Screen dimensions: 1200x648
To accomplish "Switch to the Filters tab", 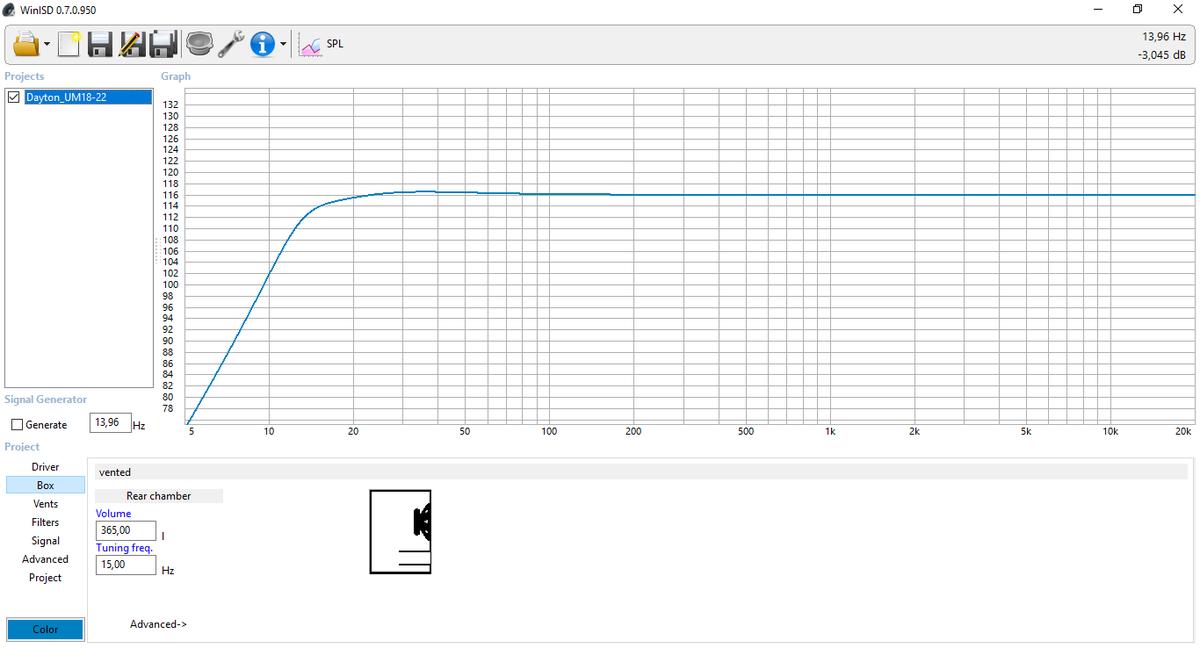I will pos(45,522).
